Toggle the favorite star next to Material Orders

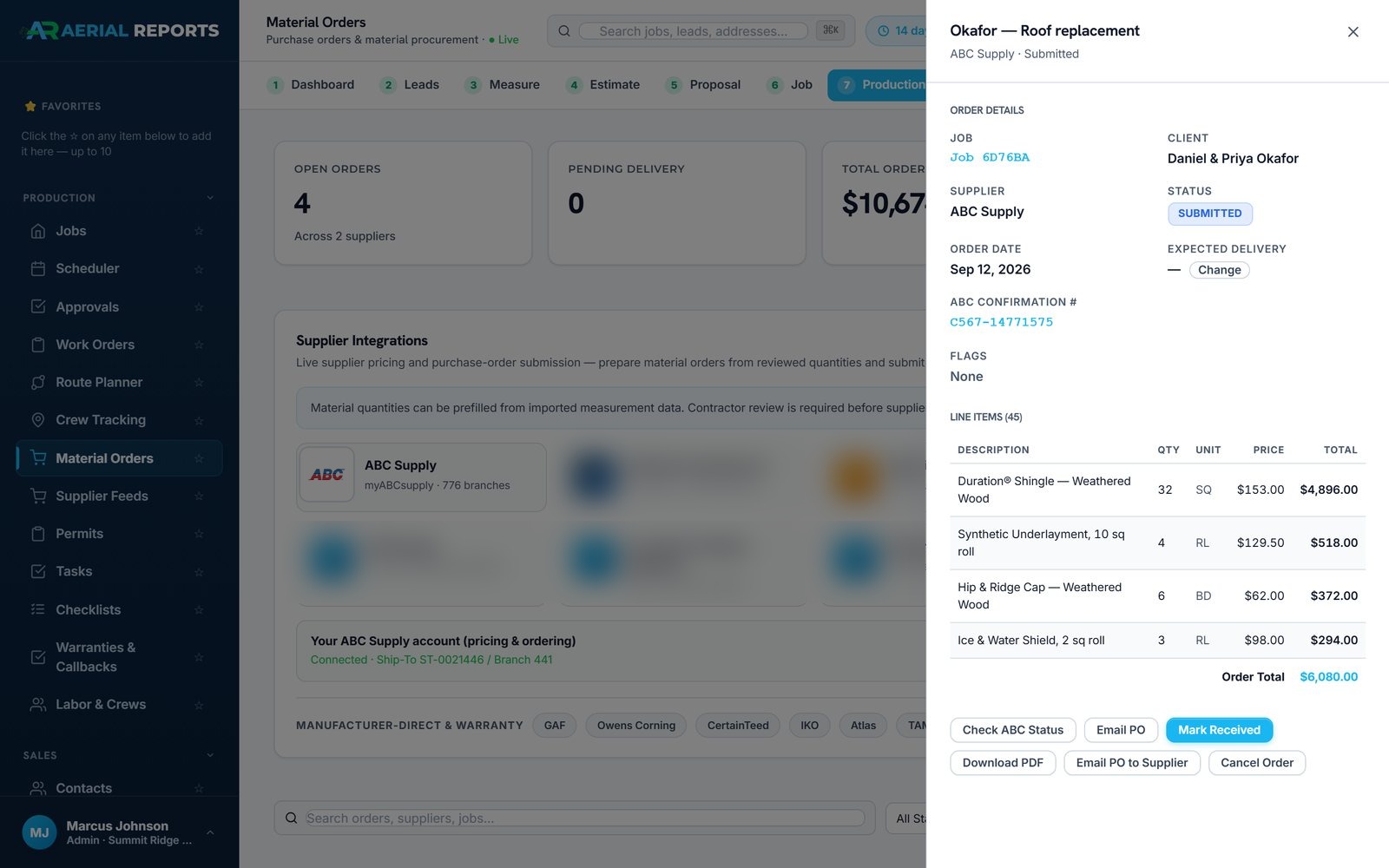[199, 458]
